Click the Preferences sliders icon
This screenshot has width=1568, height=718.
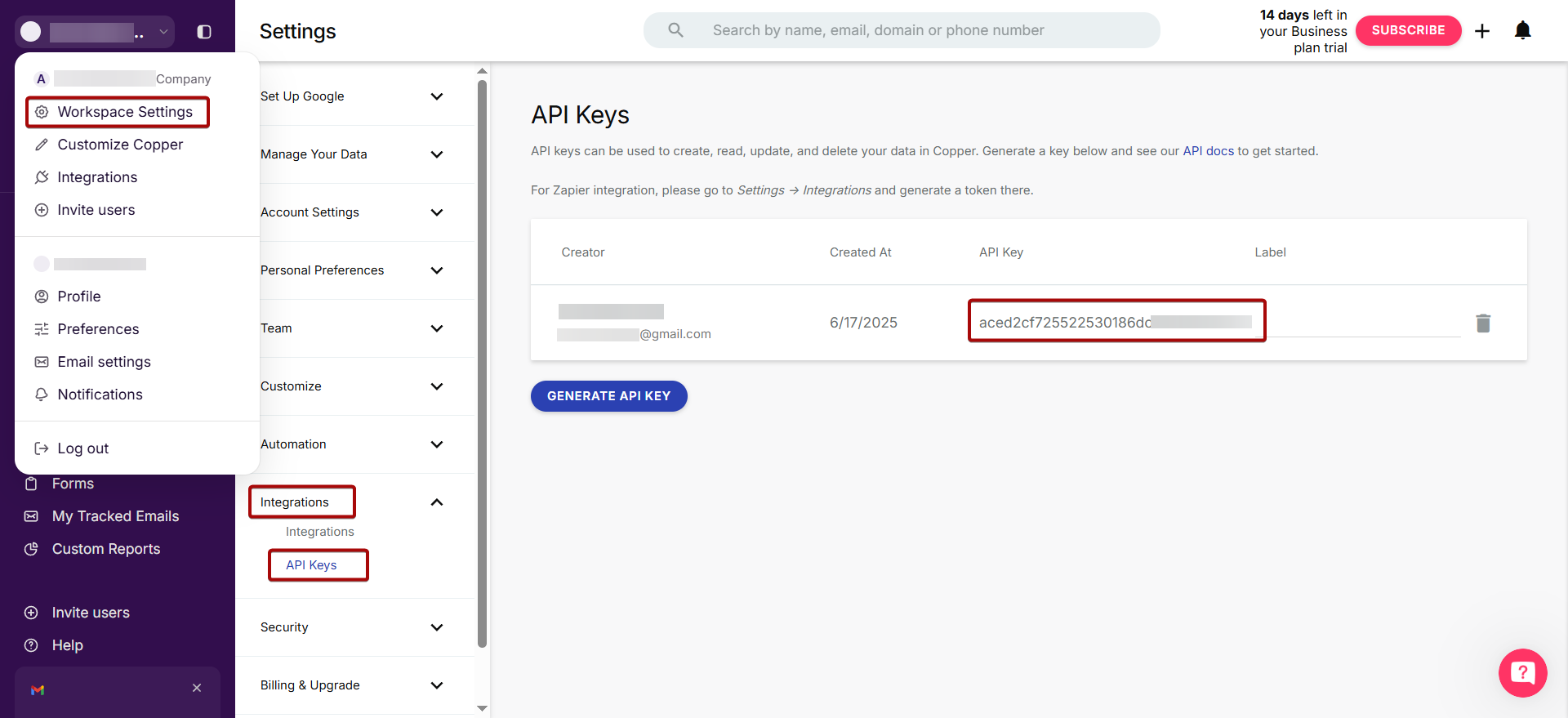pyautogui.click(x=42, y=329)
